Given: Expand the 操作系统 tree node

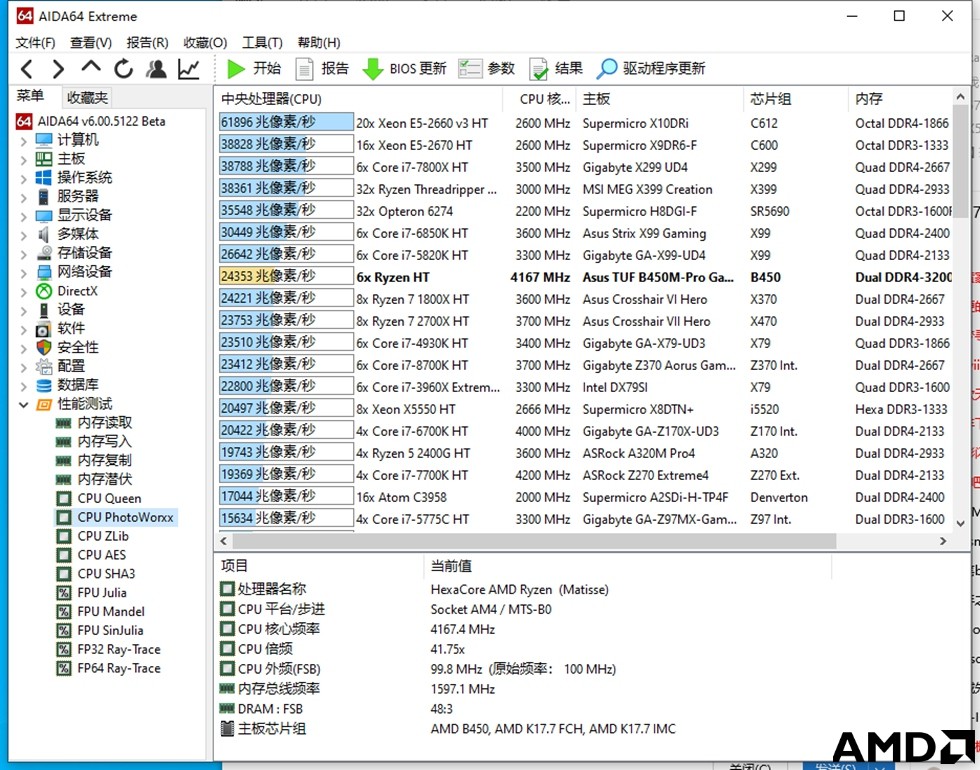Looking at the screenshot, I should (24, 178).
